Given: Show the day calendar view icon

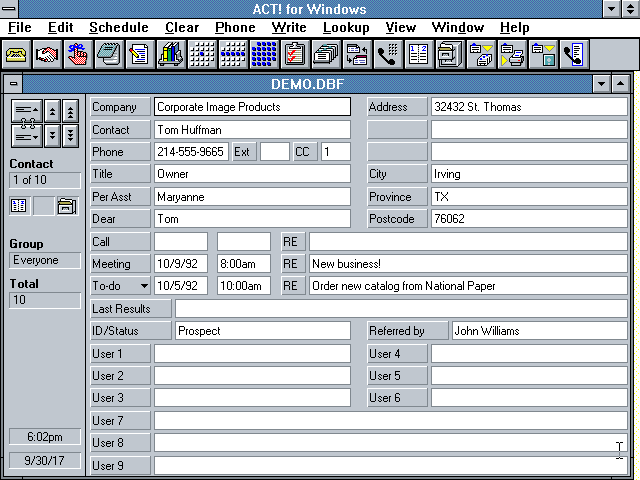Looking at the screenshot, I should click(x=202, y=54).
